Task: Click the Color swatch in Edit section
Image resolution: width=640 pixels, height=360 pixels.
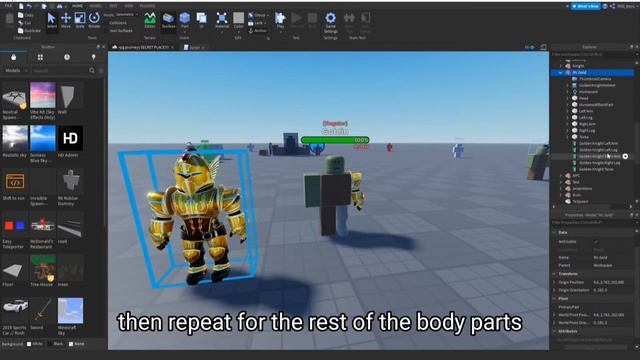Action: click(x=238, y=20)
